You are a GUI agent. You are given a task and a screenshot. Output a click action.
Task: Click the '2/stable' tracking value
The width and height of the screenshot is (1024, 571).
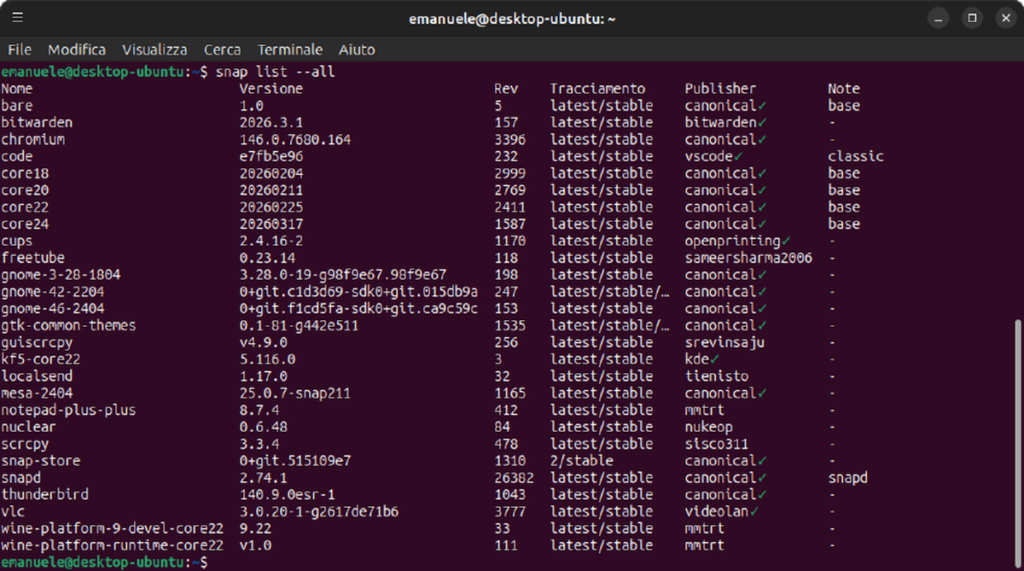[x=582, y=461]
